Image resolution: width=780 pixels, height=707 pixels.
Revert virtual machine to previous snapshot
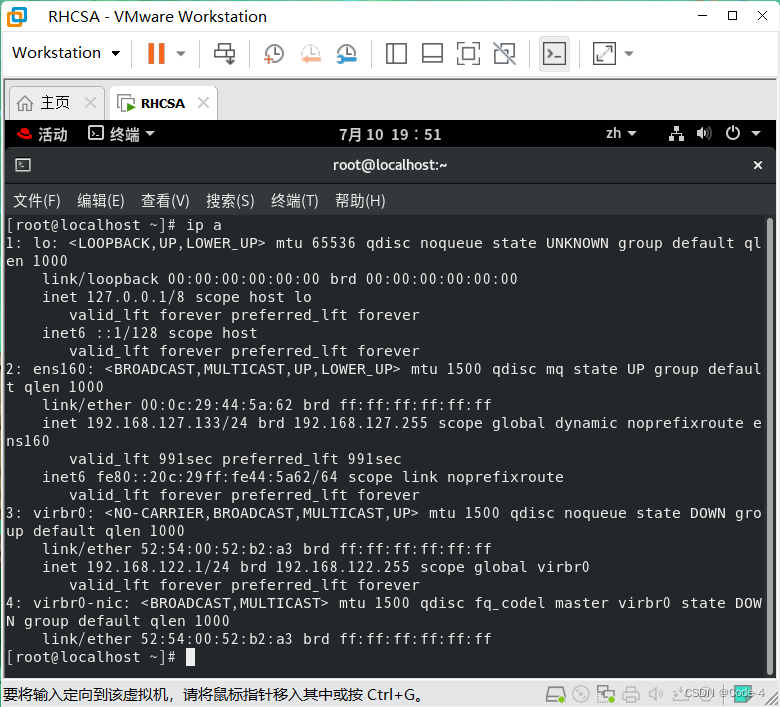coord(310,53)
